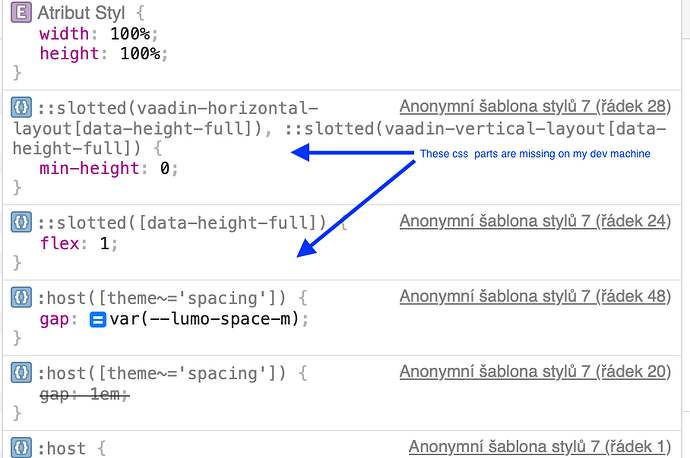Click rule icon of spacing rule with var gap
This screenshot has height=458, width=690.
[x=21, y=297]
